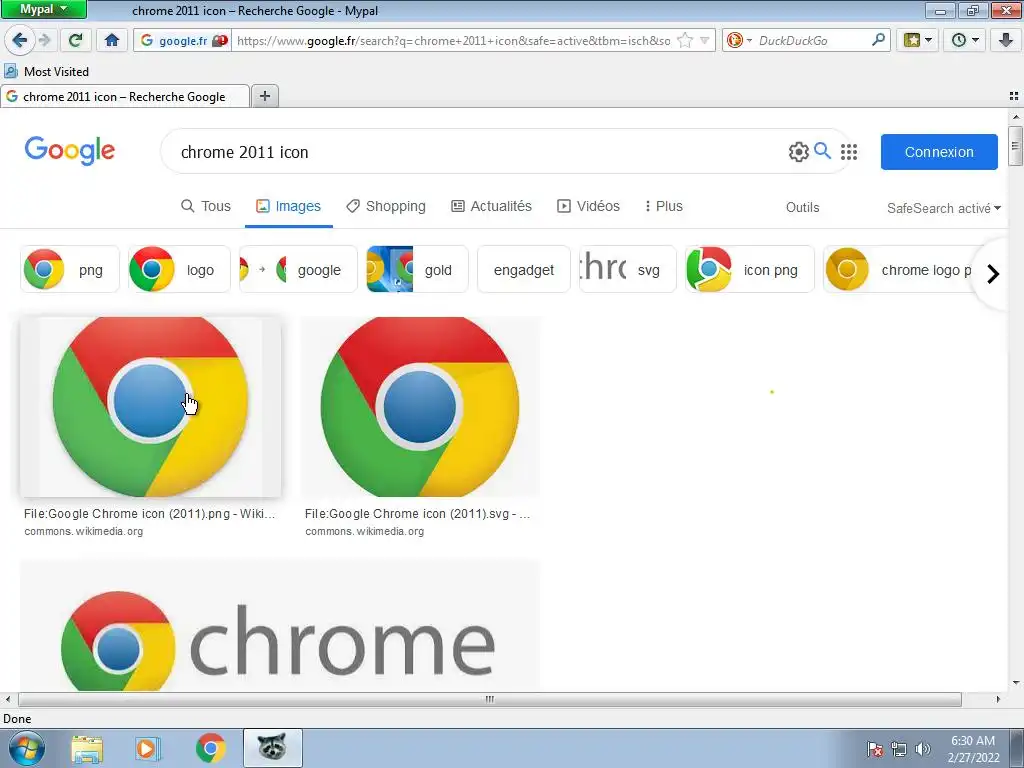1024x768 pixels.
Task: Open File:Google Chrome icon (2011).svg link
Action: tap(417, 514)
